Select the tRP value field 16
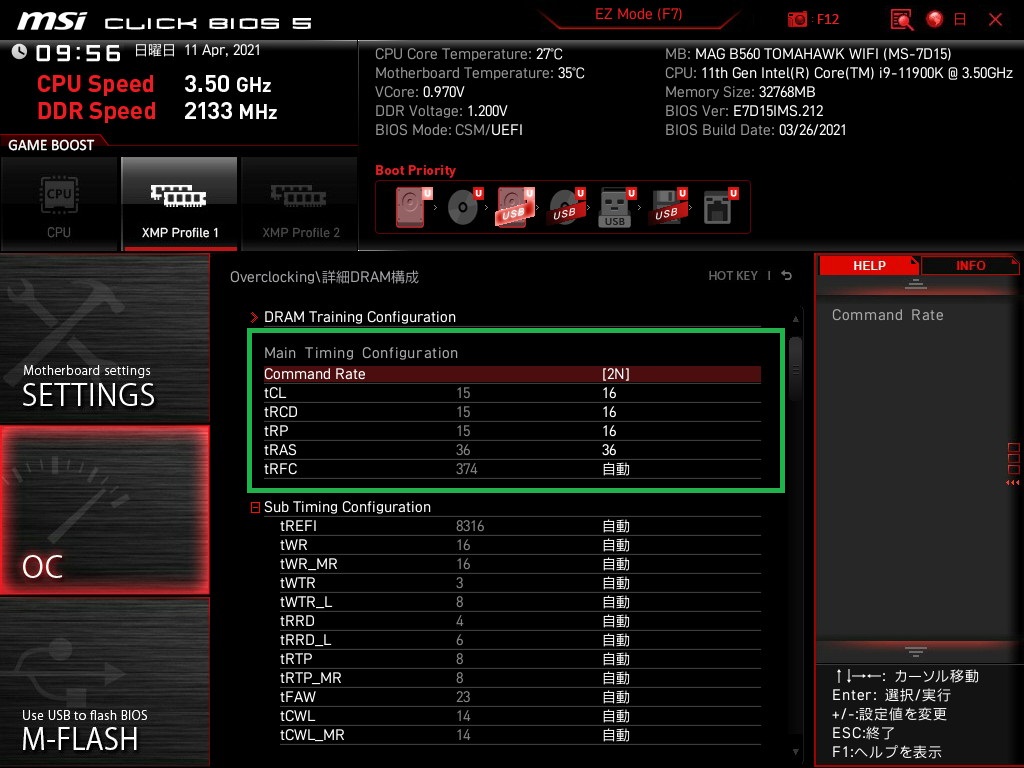 click(x=609, y=431)
